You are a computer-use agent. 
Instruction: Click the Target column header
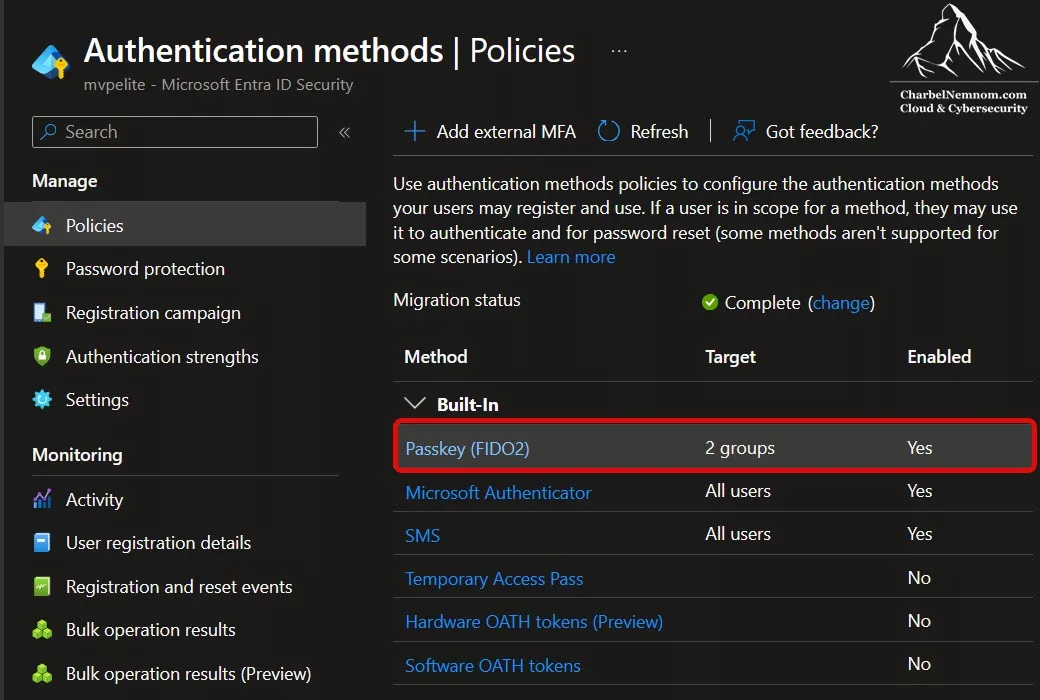click(730, 356)
